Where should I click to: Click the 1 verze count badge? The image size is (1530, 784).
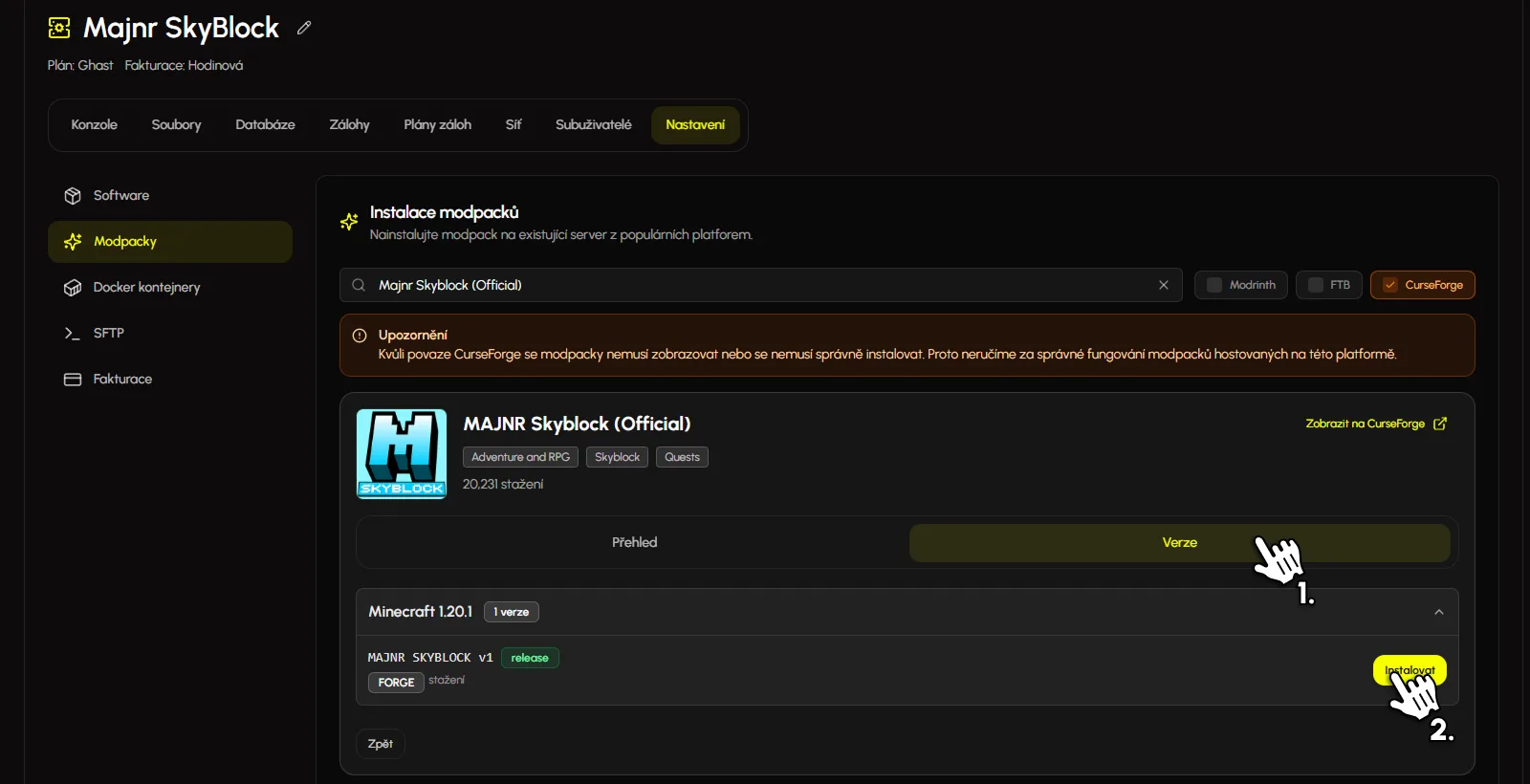click(x=512, y=612)
